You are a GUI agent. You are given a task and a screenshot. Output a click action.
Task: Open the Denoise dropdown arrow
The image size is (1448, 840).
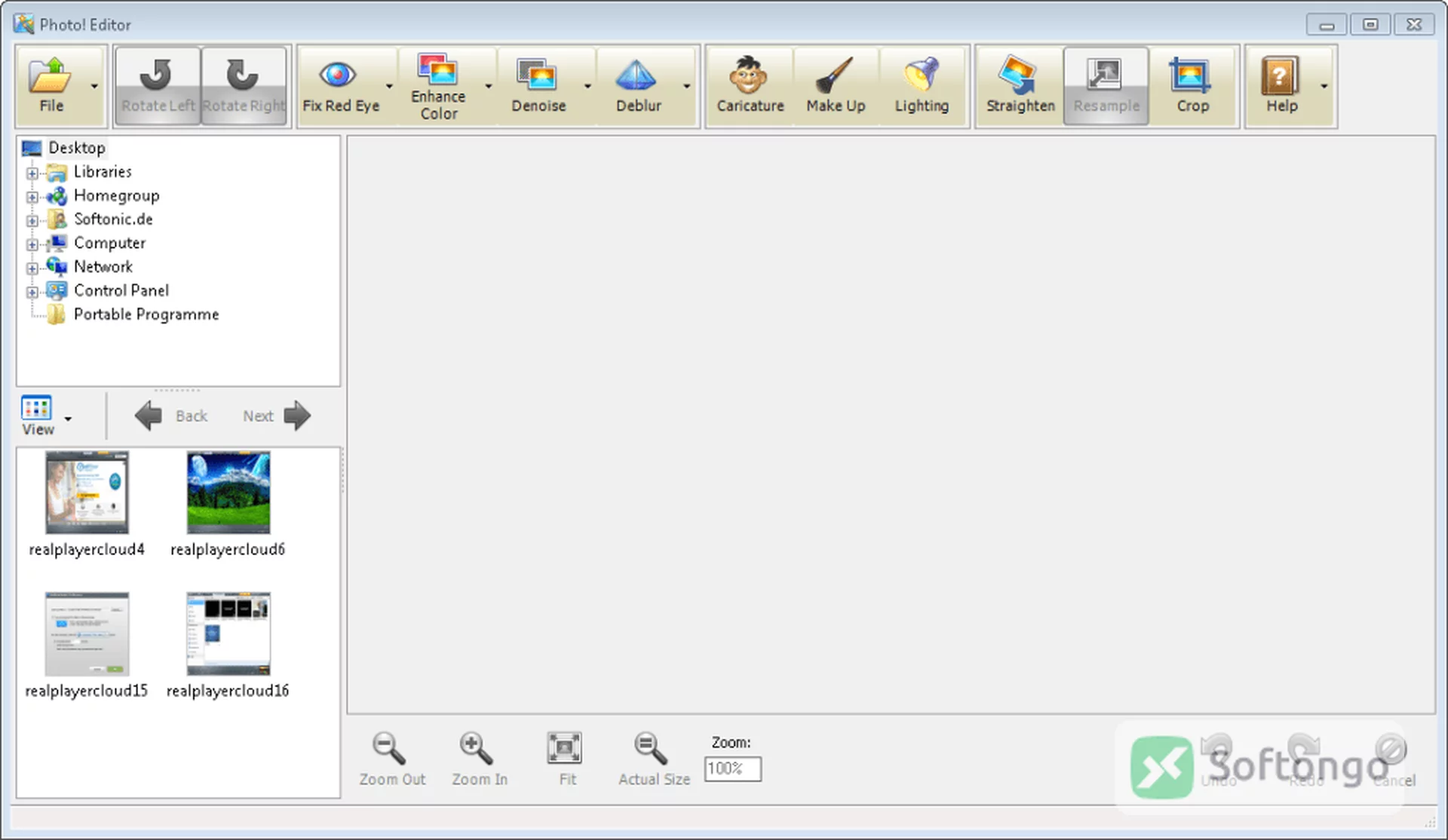pyautogui.click(x=587, y=86)
